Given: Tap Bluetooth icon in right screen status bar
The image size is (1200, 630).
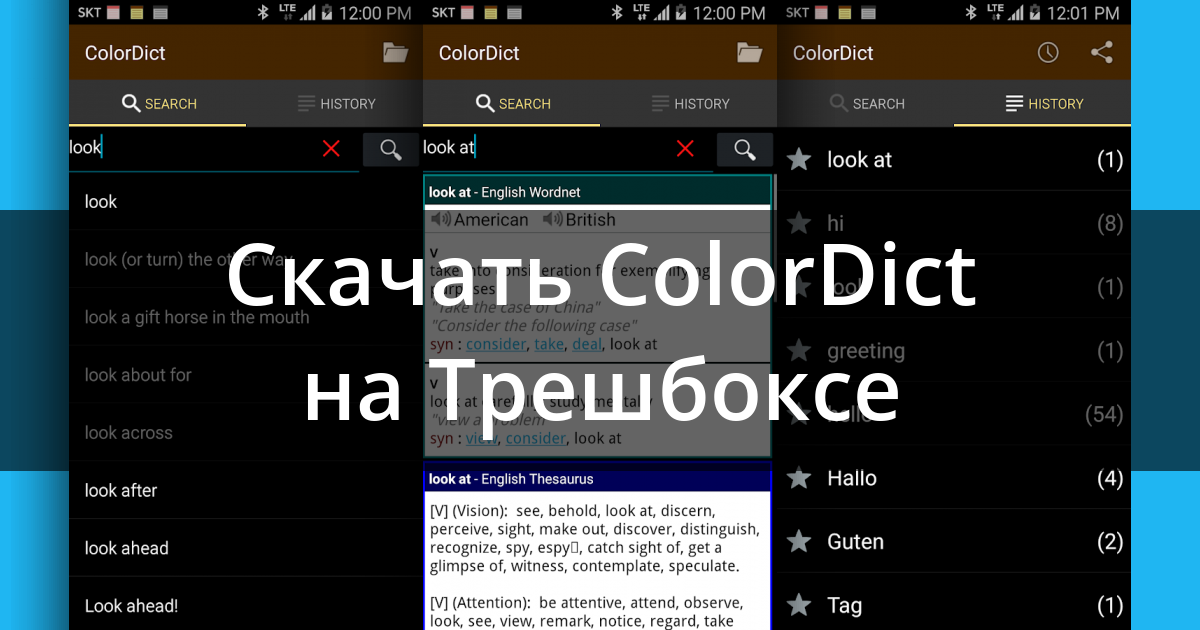Looking at the screenshot, I should (x=971, y=13).
